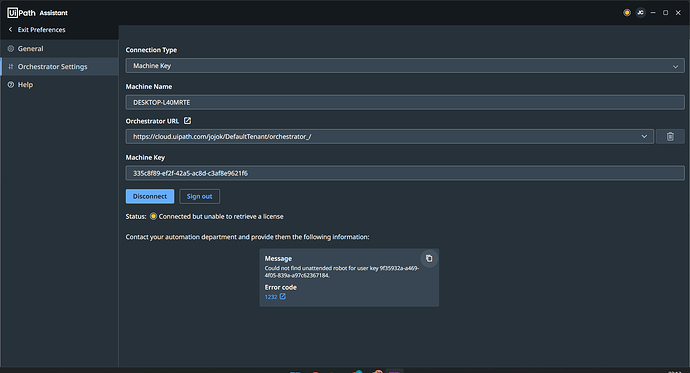Open the error code 1232 link
690x373 pixels.
(x=271, y=297)
